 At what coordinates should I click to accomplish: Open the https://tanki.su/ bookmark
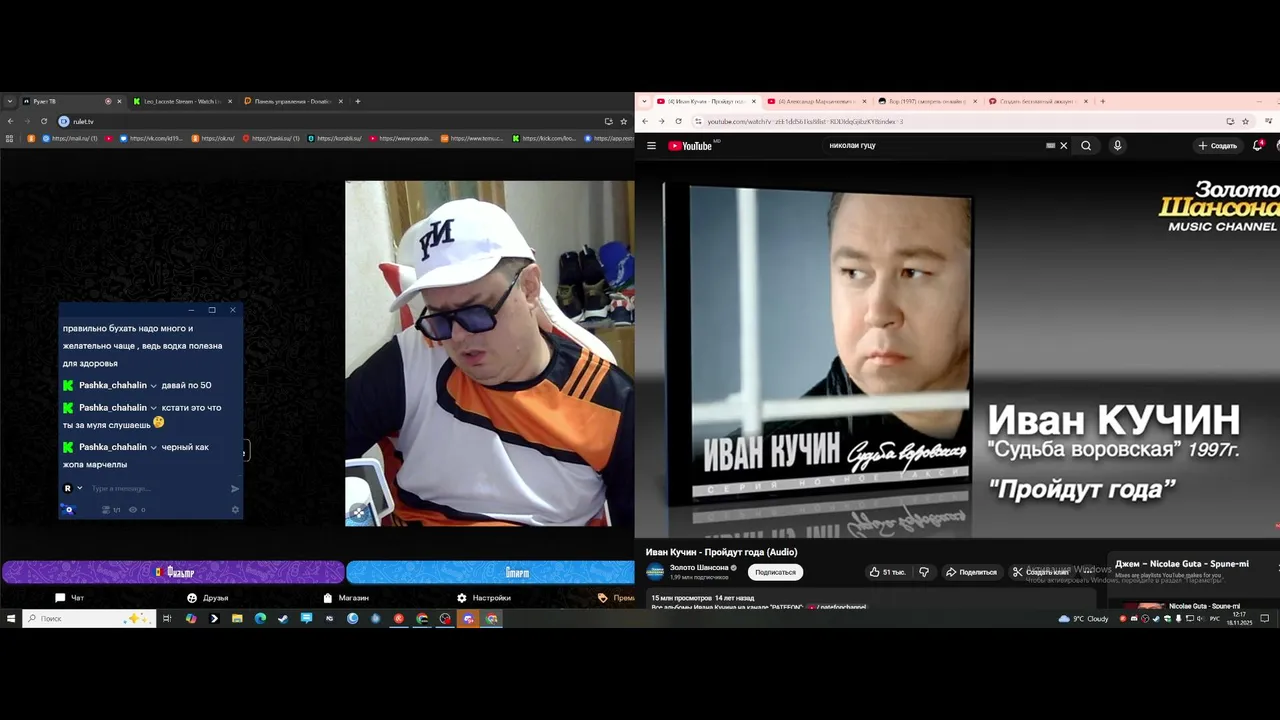click(271, 138)
